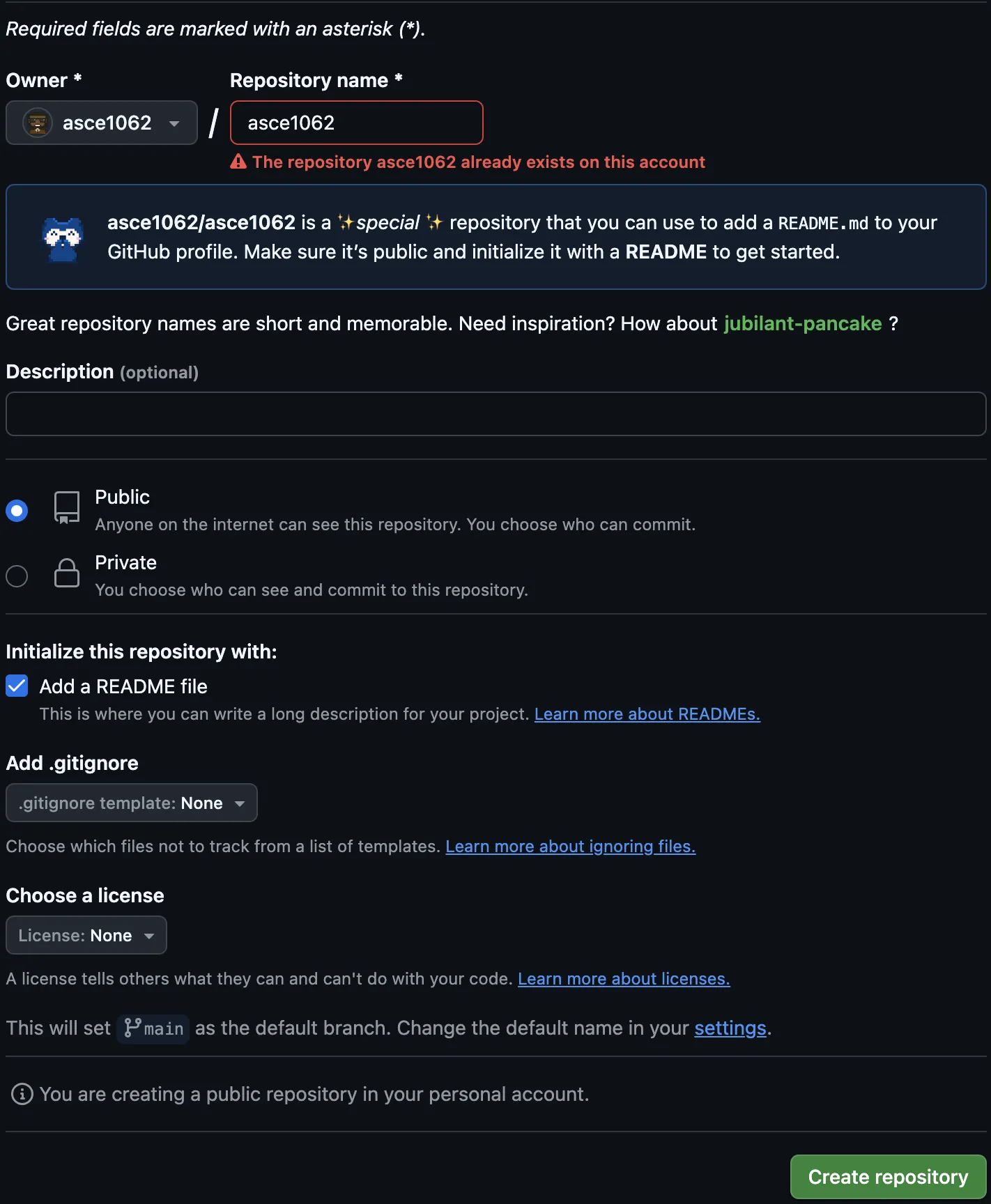The width and height of the screenshot is (991, 1204).
Task: Click the 'Private' option heading text
Action: pos(125,562)
